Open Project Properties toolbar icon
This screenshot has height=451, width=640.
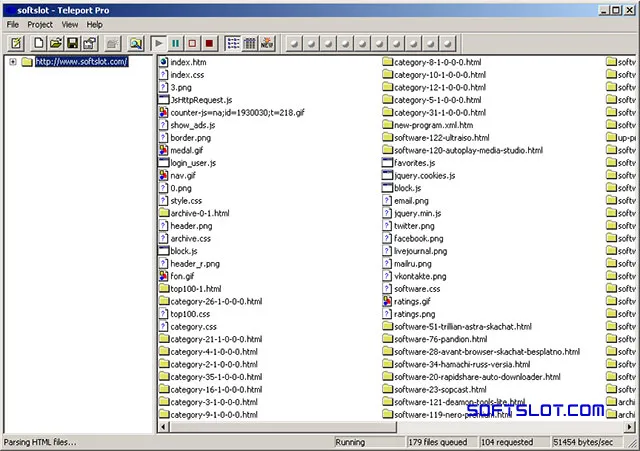pyautogui.click(x=90, y=43)
